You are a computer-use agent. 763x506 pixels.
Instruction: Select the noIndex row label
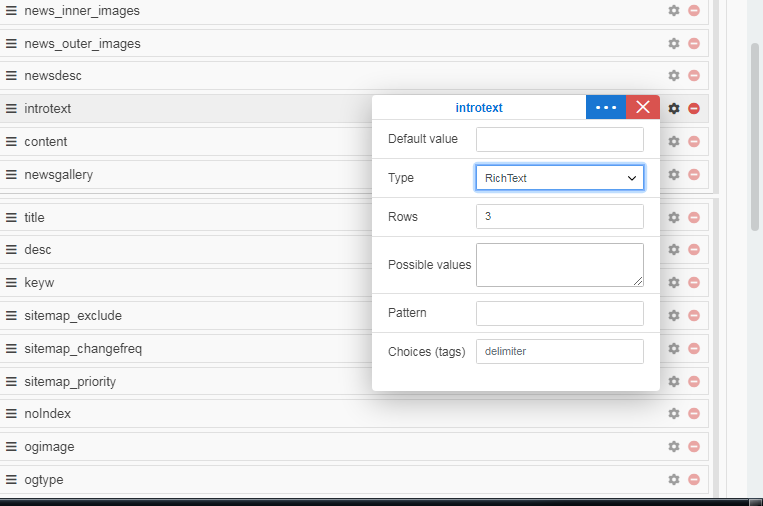pos(48,414)
